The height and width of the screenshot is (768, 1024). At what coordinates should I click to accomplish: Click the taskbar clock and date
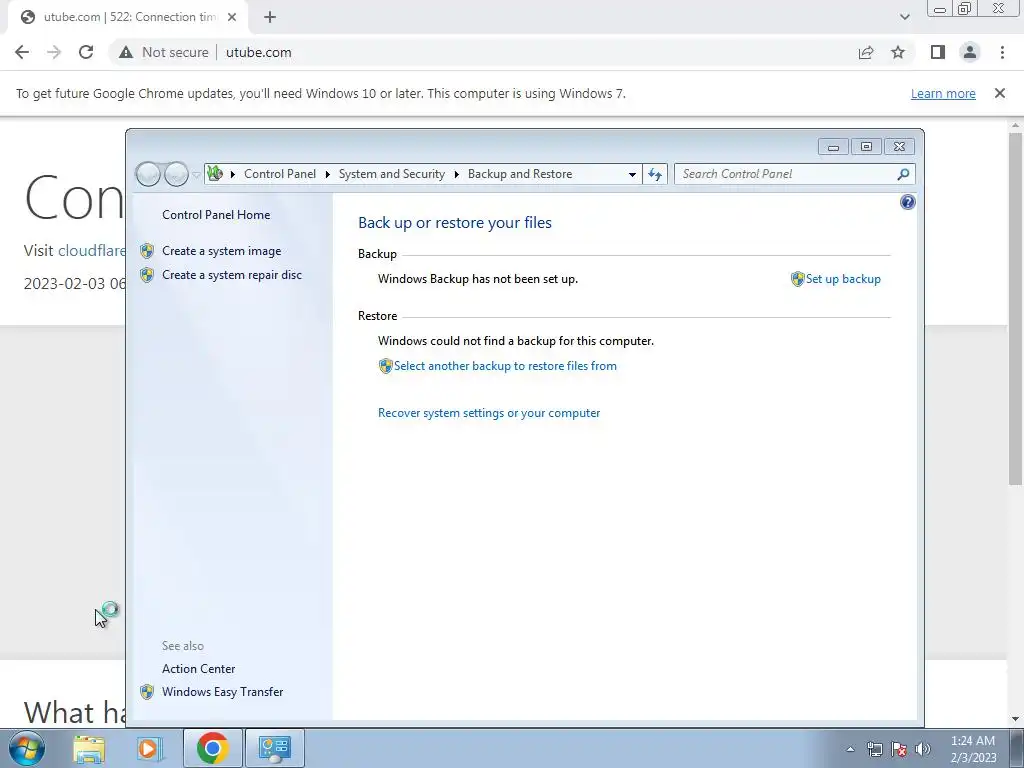coord(973,749)
